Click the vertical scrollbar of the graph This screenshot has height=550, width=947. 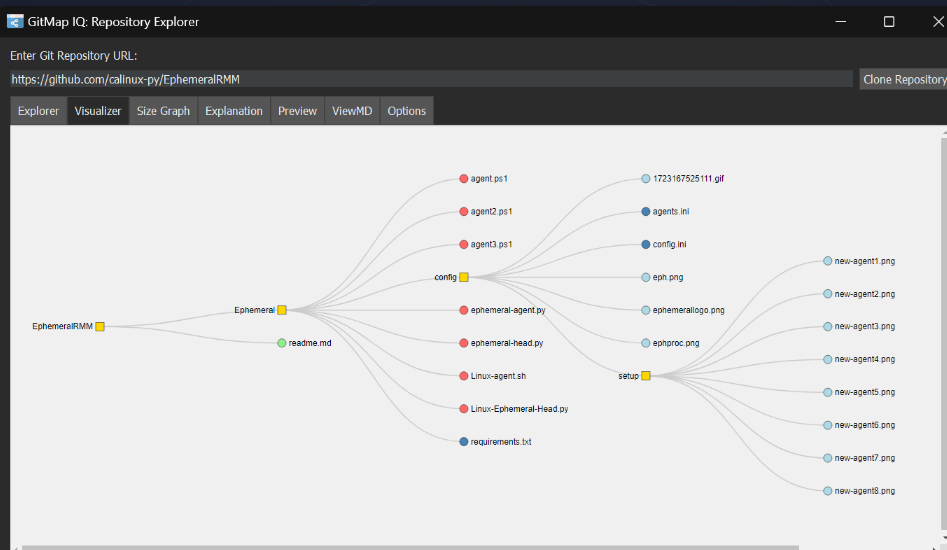pos(944,332)
